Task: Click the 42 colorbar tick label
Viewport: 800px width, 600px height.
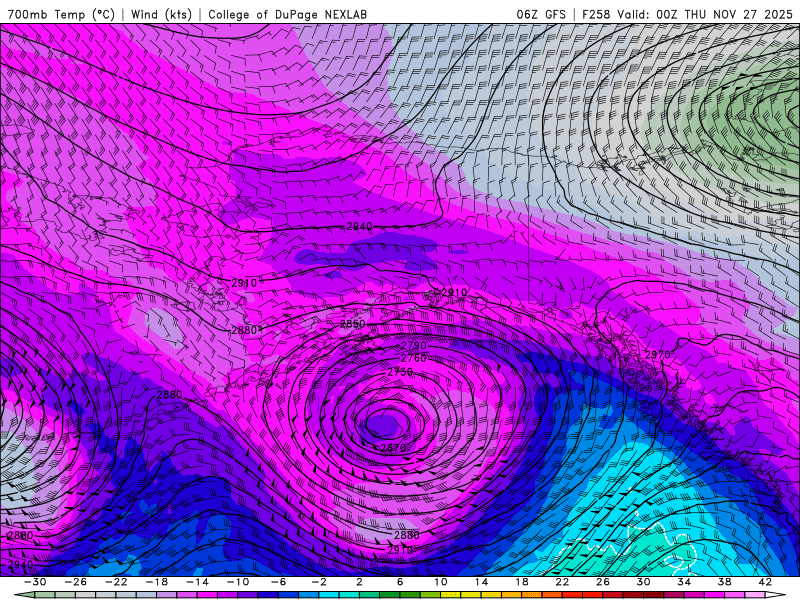Action: (x=765, y=582)
